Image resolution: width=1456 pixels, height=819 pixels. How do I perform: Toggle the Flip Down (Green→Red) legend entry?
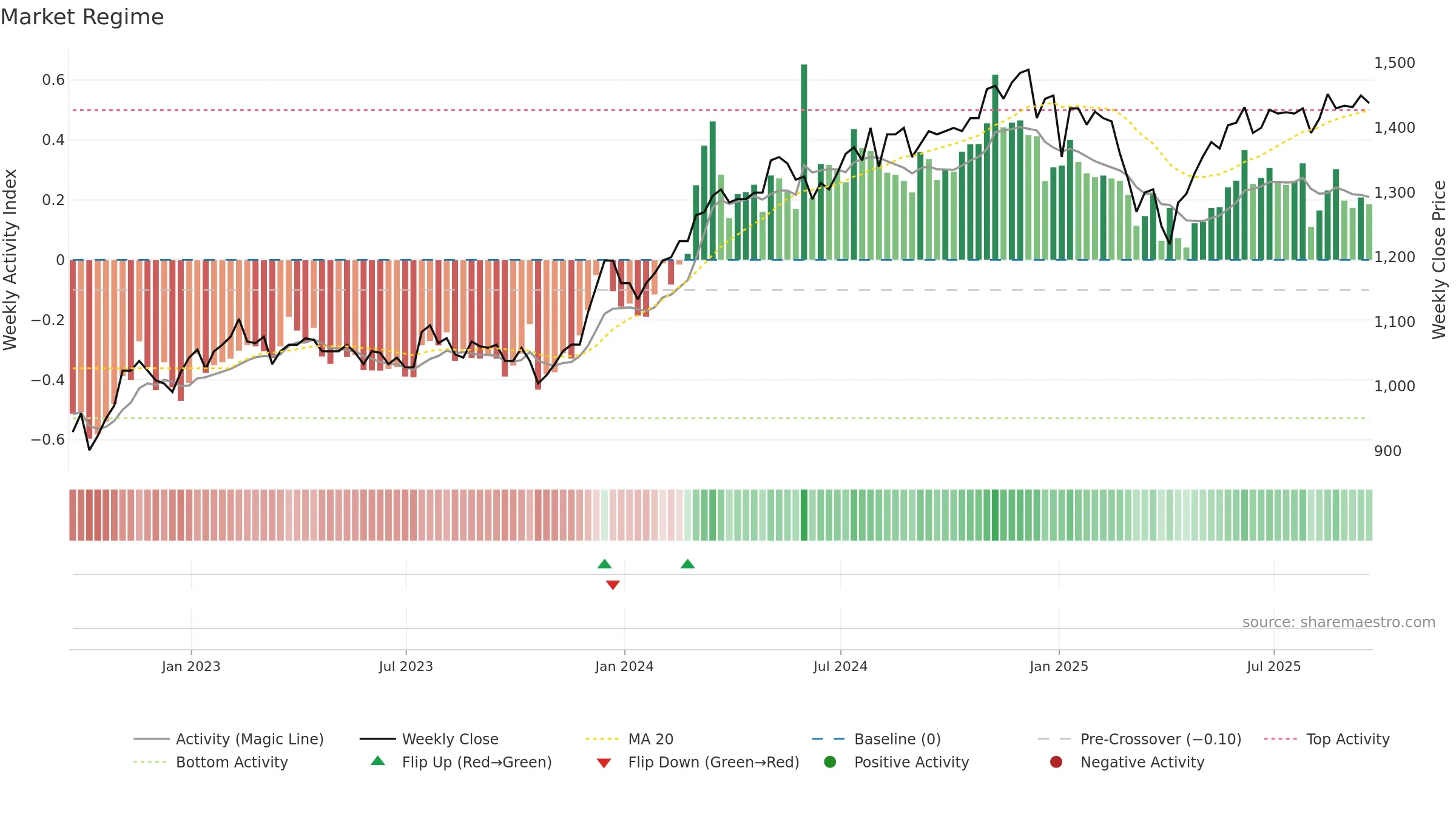click(x=698, y=762)
